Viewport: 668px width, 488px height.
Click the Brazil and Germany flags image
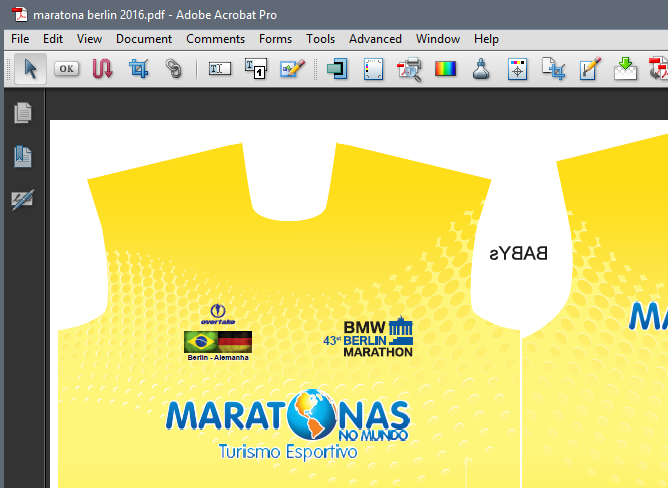(218, 341)
